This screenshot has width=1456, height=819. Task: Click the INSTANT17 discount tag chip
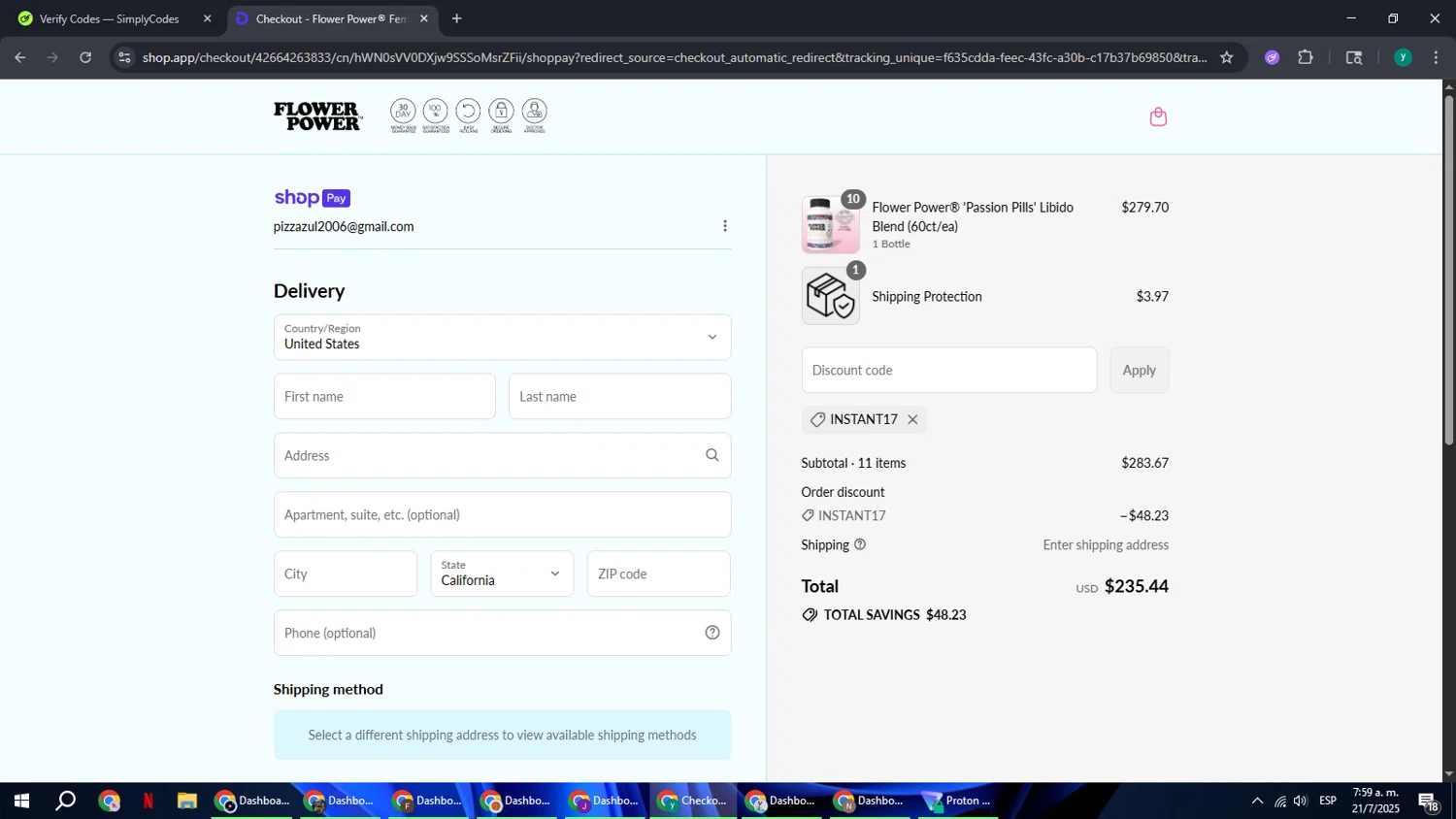864,419
